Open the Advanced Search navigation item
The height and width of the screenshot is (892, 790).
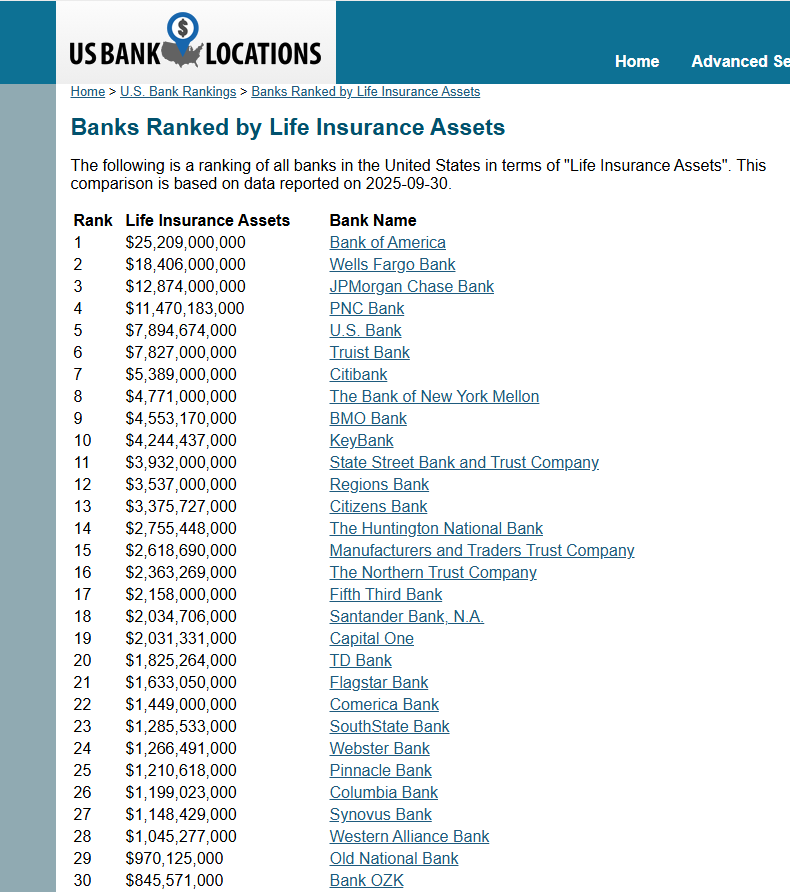coord(741,61)
